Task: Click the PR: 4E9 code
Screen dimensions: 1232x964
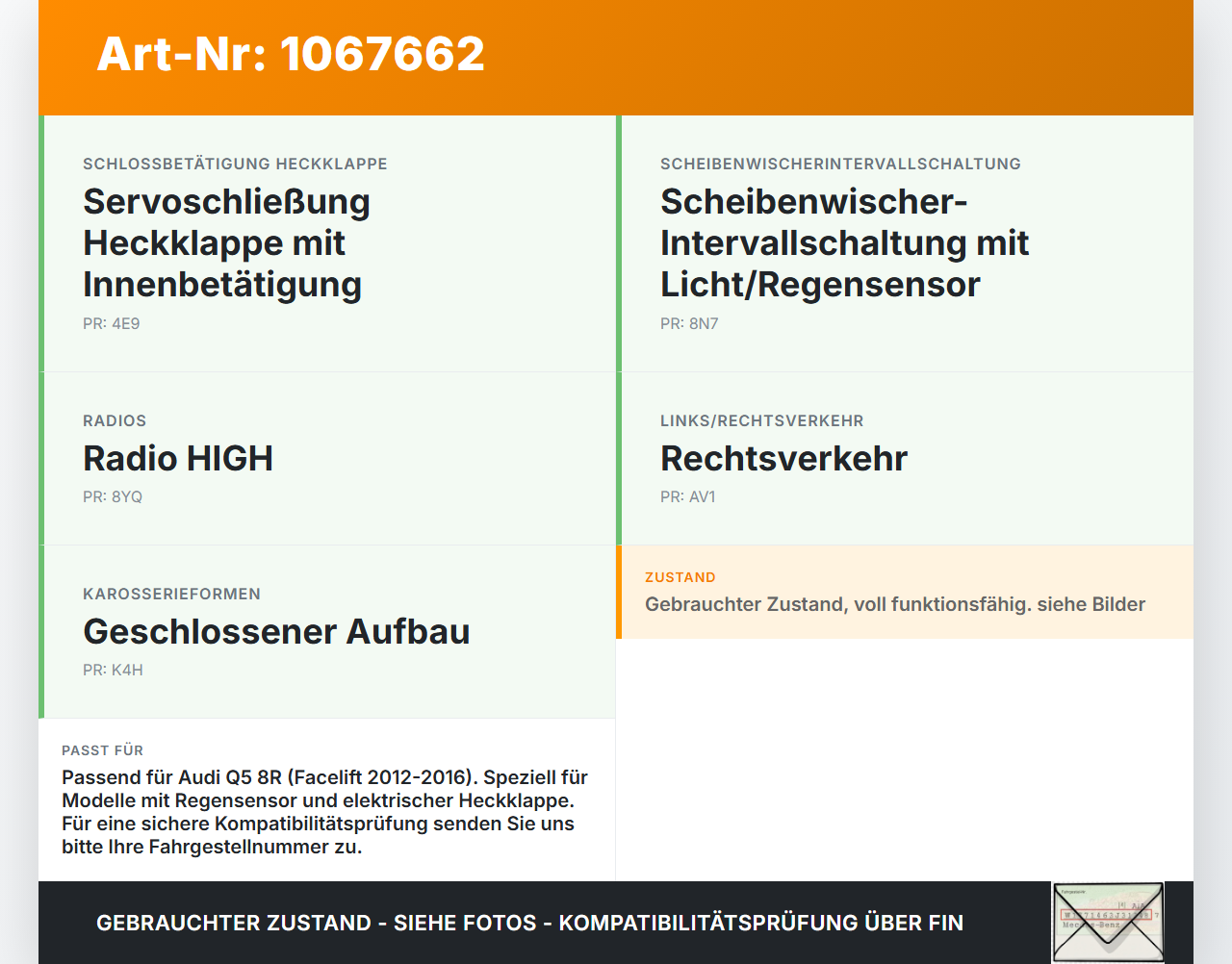Action: [112, 324]
